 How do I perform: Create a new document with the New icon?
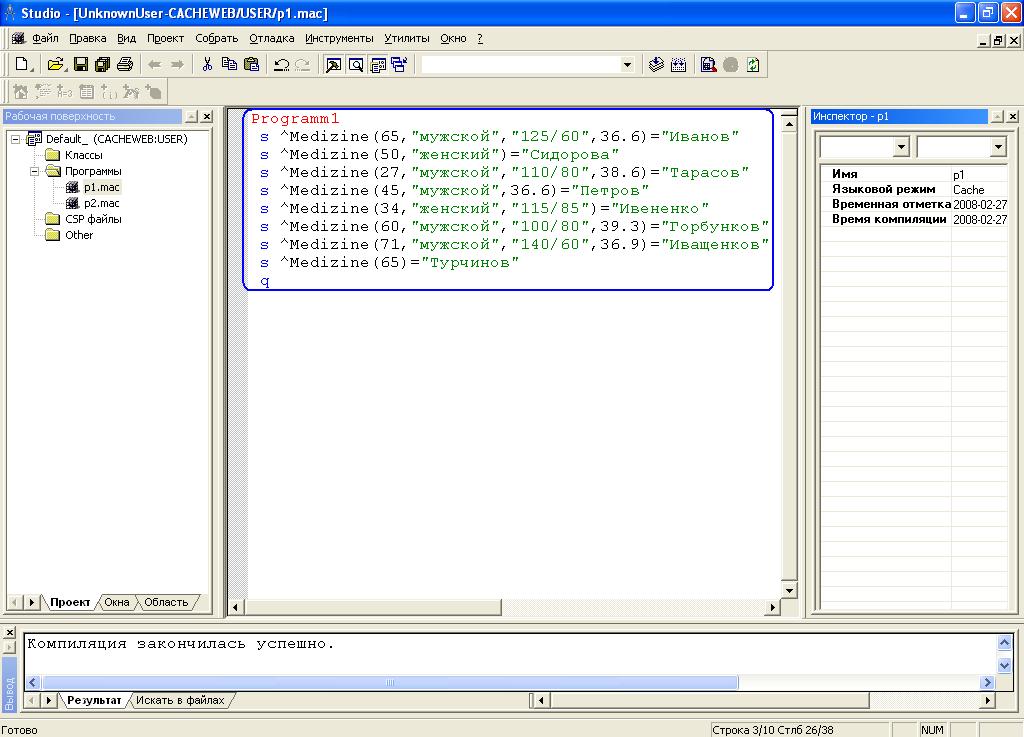[23, 65]
